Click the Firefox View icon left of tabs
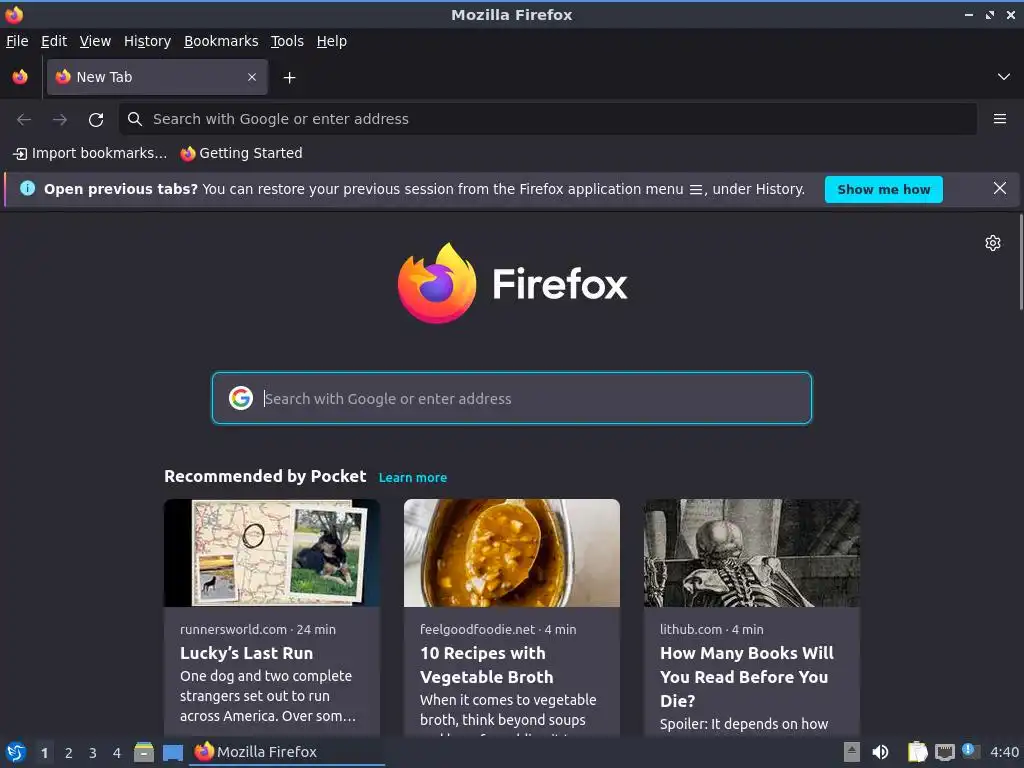Screen dimensions: 1024x768 20,77
